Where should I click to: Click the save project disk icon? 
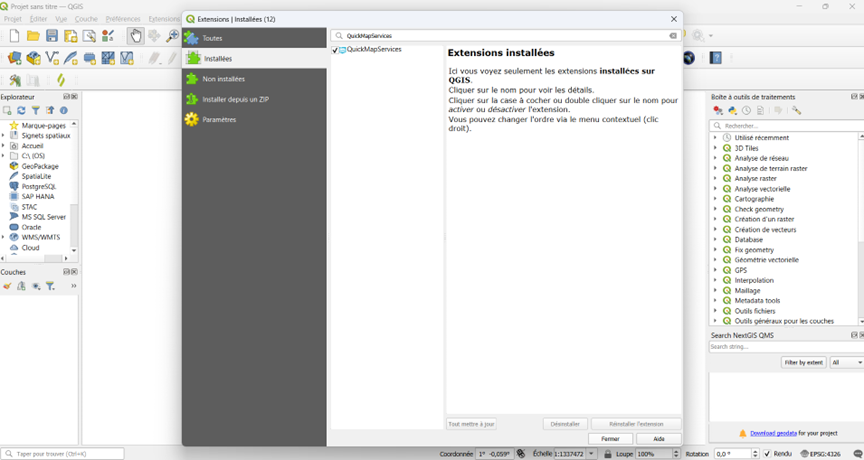52,36
